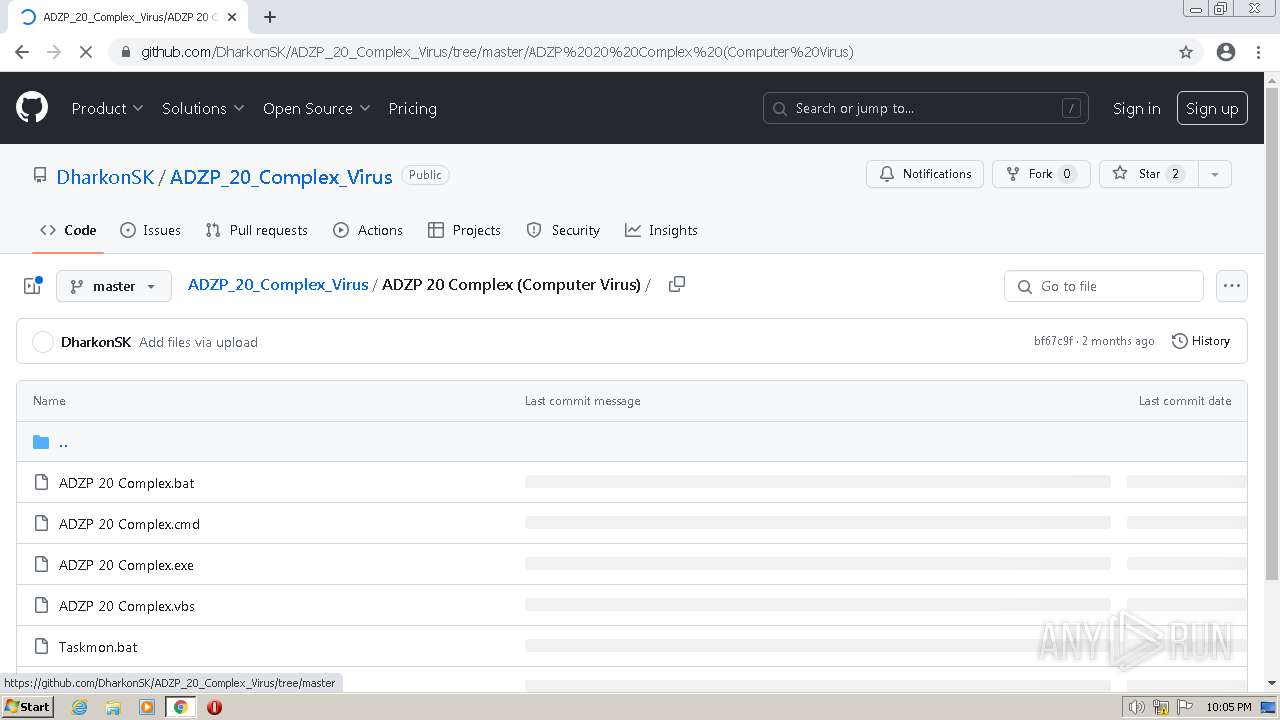Stop loading the page
Viewport: 1280px width, 720px height.
click(86, 52)
